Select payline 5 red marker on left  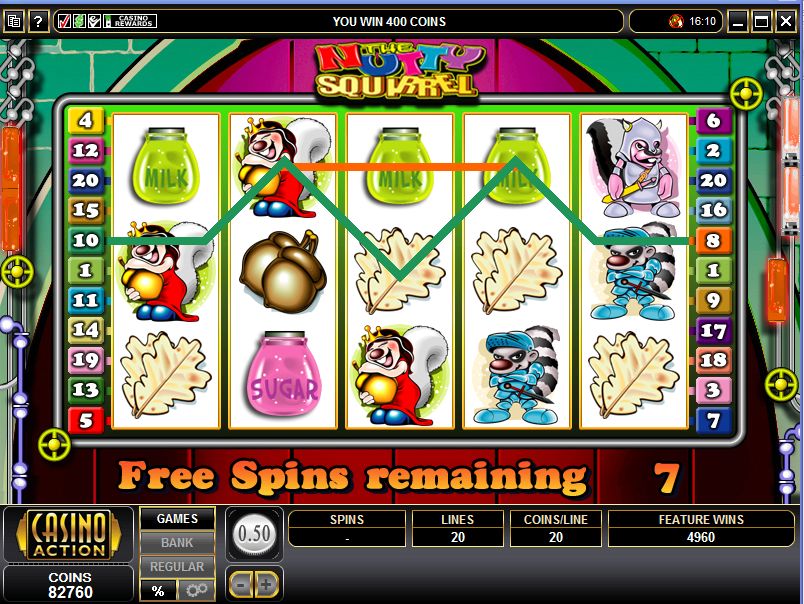click(86, 420)
